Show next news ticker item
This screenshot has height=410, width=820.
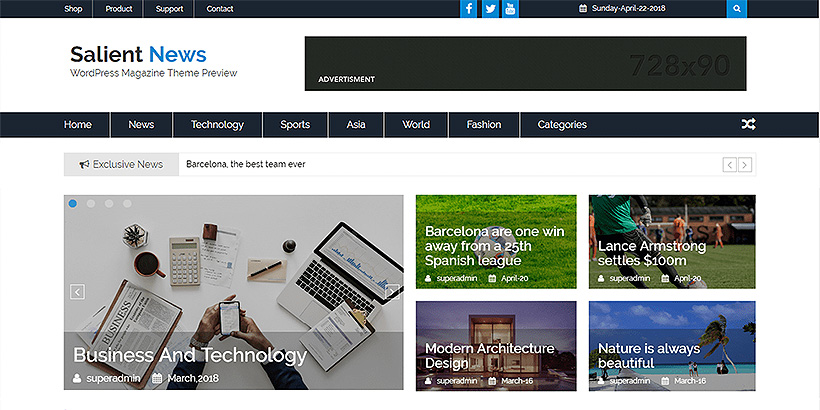[x=745, y=165]
